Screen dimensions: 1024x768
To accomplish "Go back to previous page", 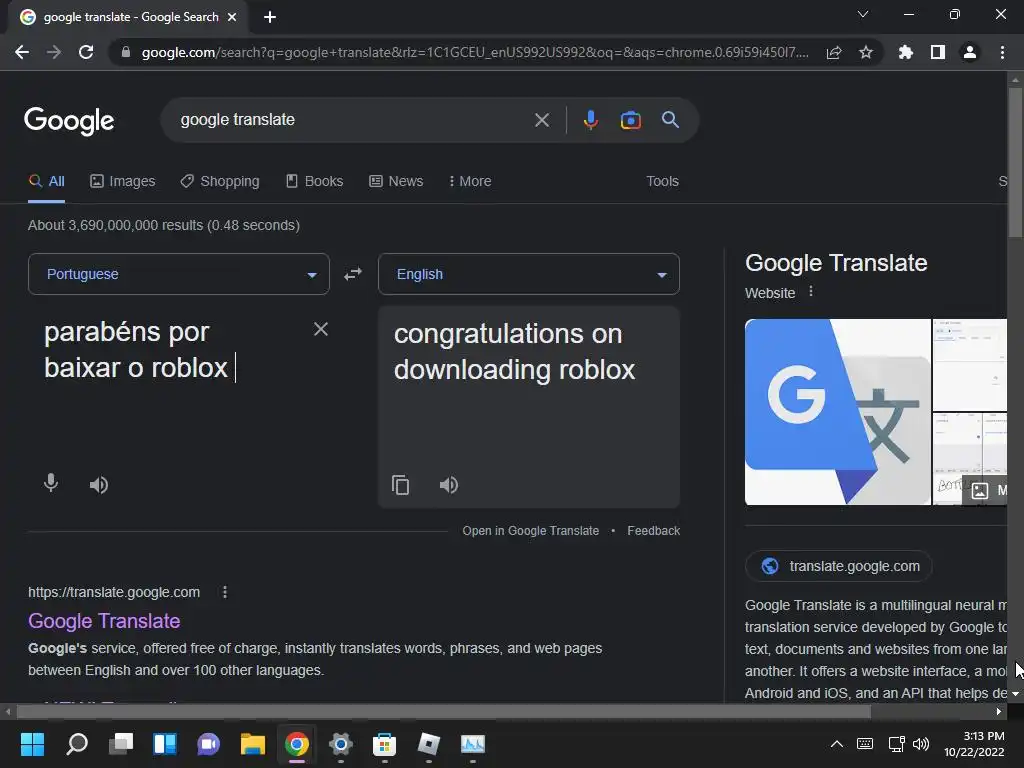I will 22,52.
